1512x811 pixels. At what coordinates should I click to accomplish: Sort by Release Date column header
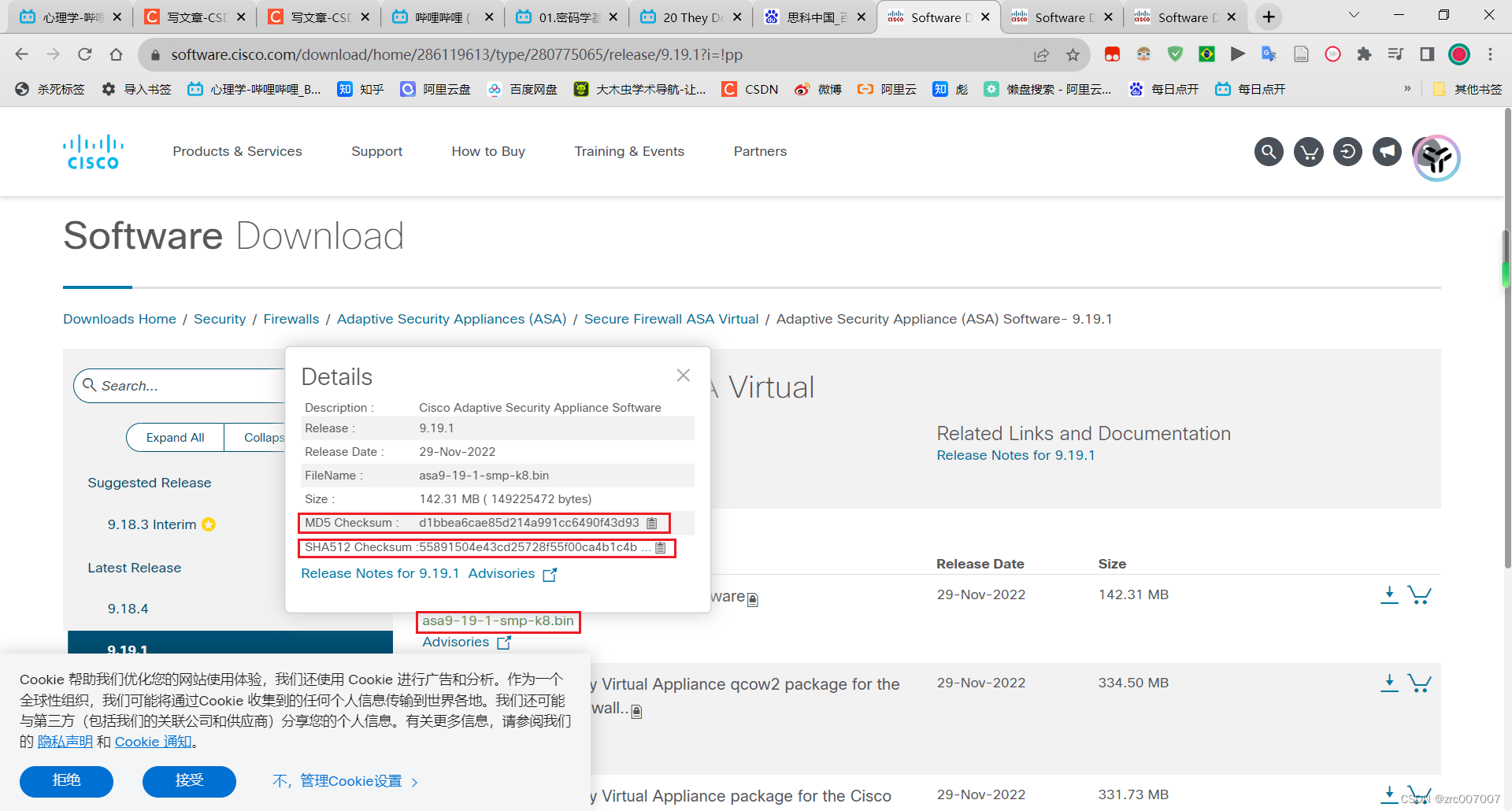click(980, 564)
